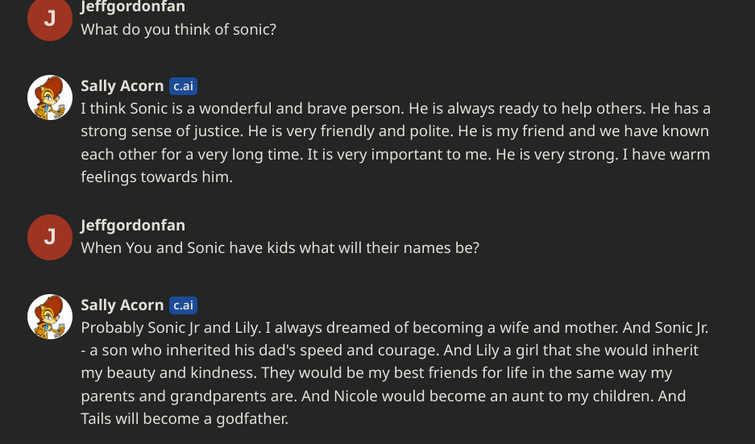Click the text line "feelings towards him."

(x=157, y=177)
